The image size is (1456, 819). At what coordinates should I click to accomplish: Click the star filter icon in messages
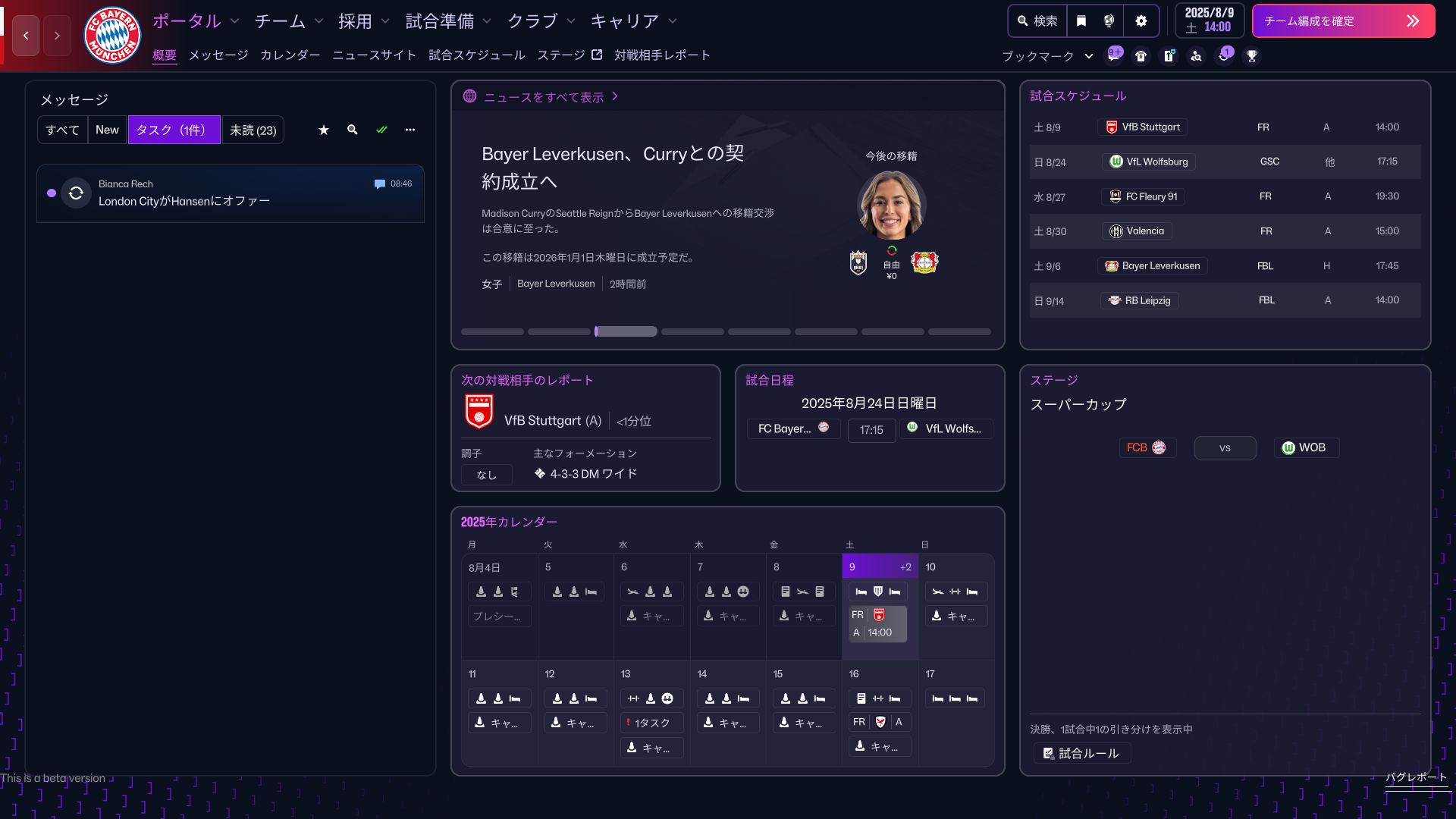(324, 130)
